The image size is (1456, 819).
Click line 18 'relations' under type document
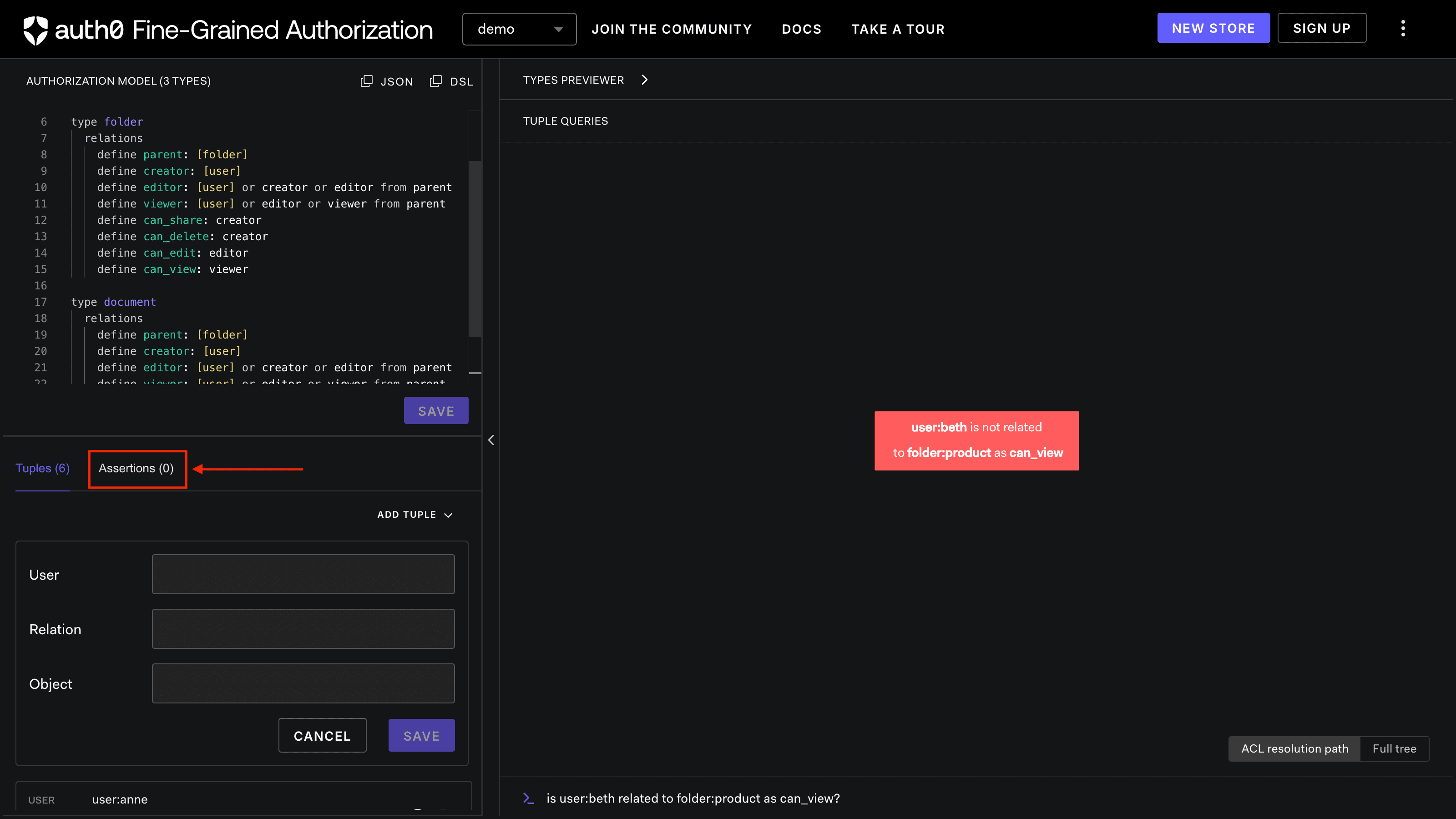click(114, 318)
